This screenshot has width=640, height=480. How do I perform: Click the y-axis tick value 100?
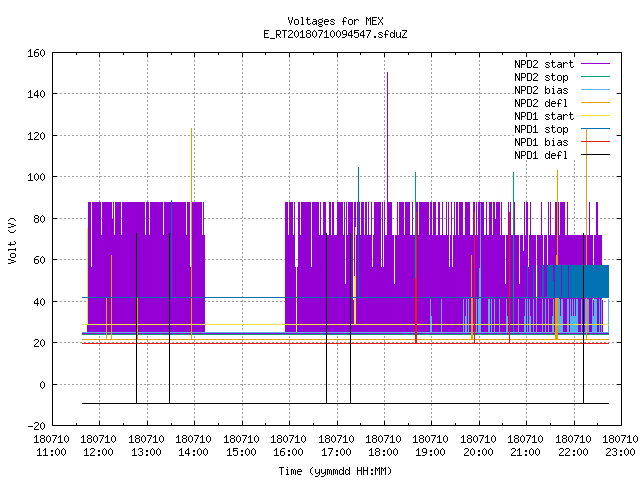(36, 177)
